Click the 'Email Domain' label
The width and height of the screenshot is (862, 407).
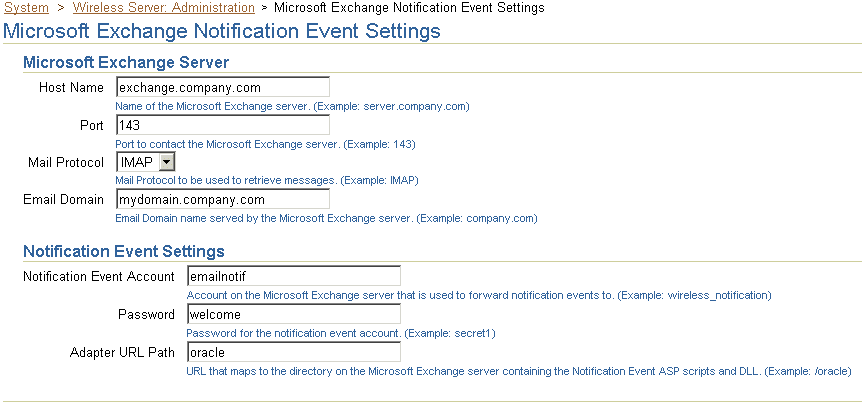tap(63, 200)
